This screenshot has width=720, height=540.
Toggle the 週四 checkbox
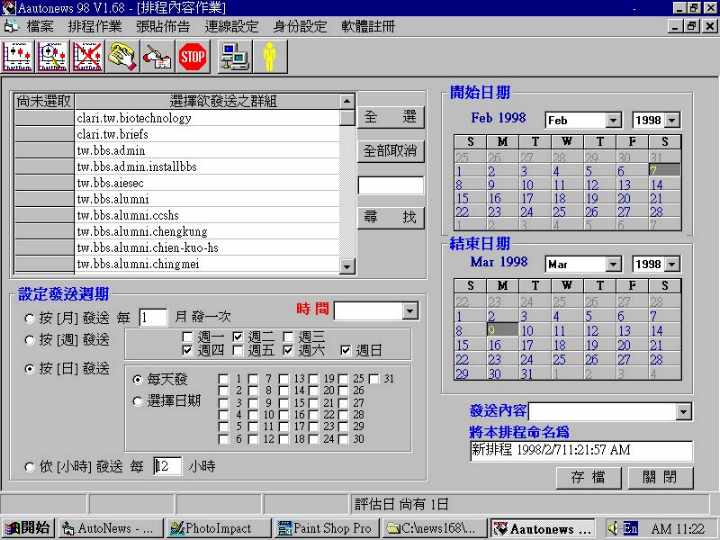click(x=187, y=350)
